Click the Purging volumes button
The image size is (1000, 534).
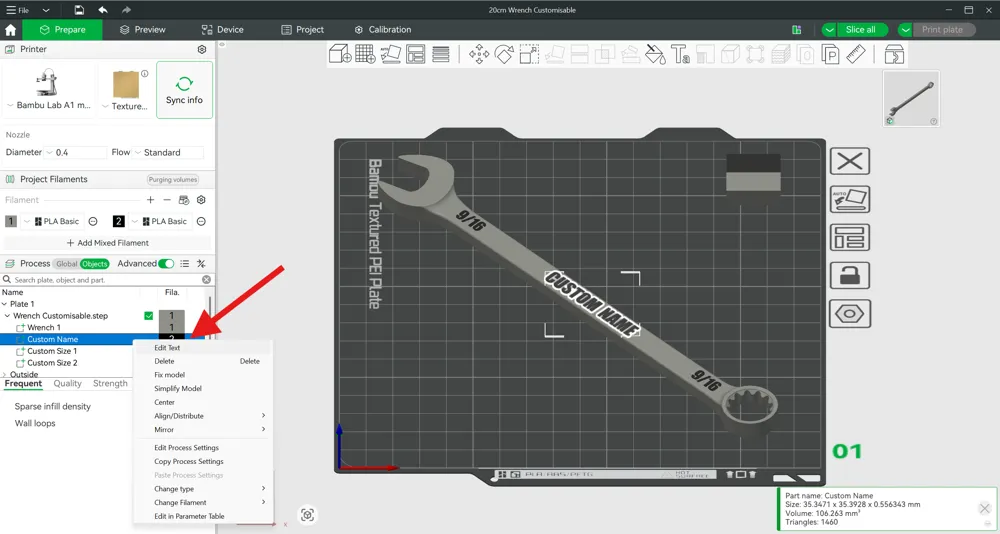tap(173, 180)
